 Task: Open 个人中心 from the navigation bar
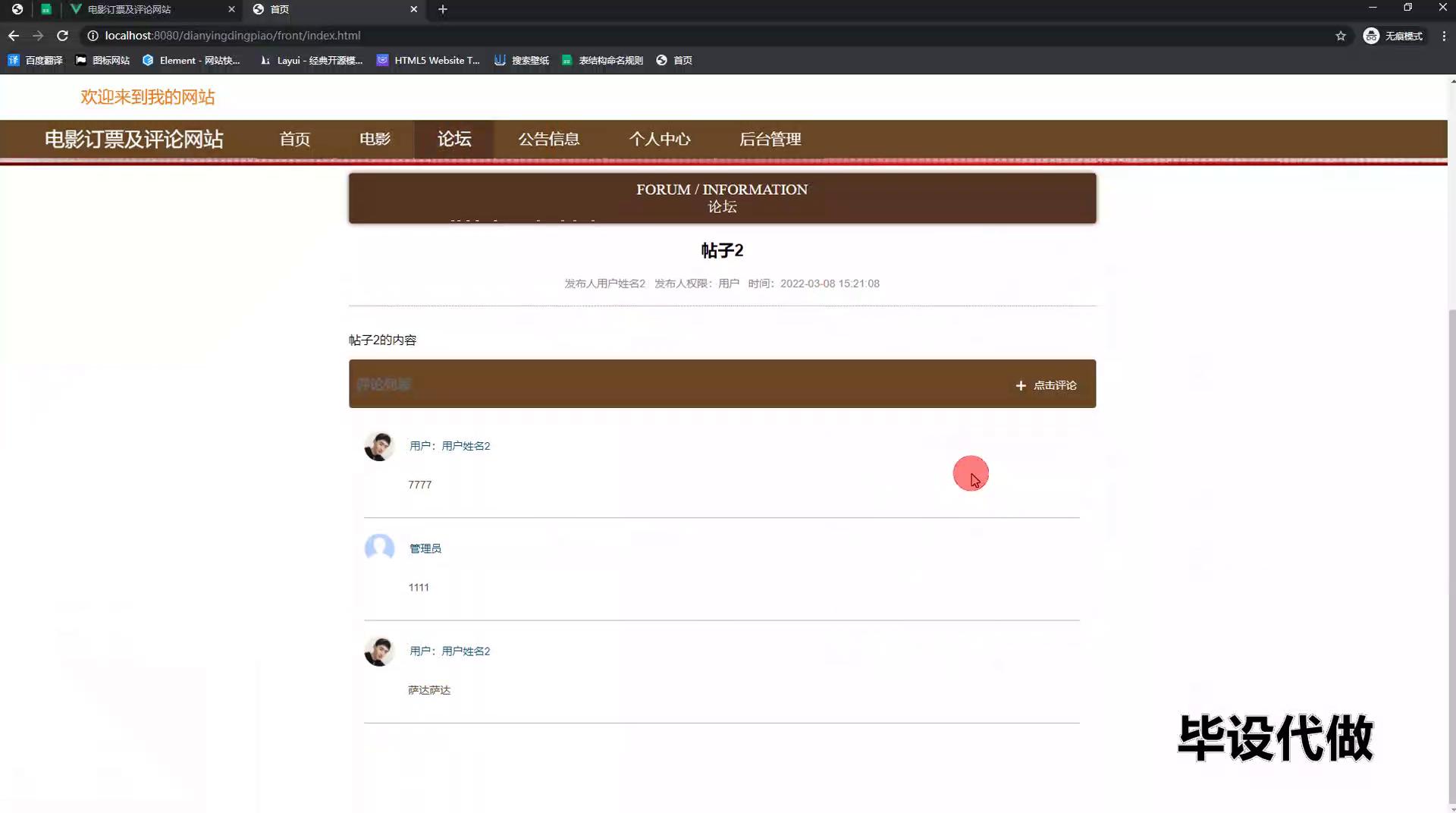click(659, 139)
